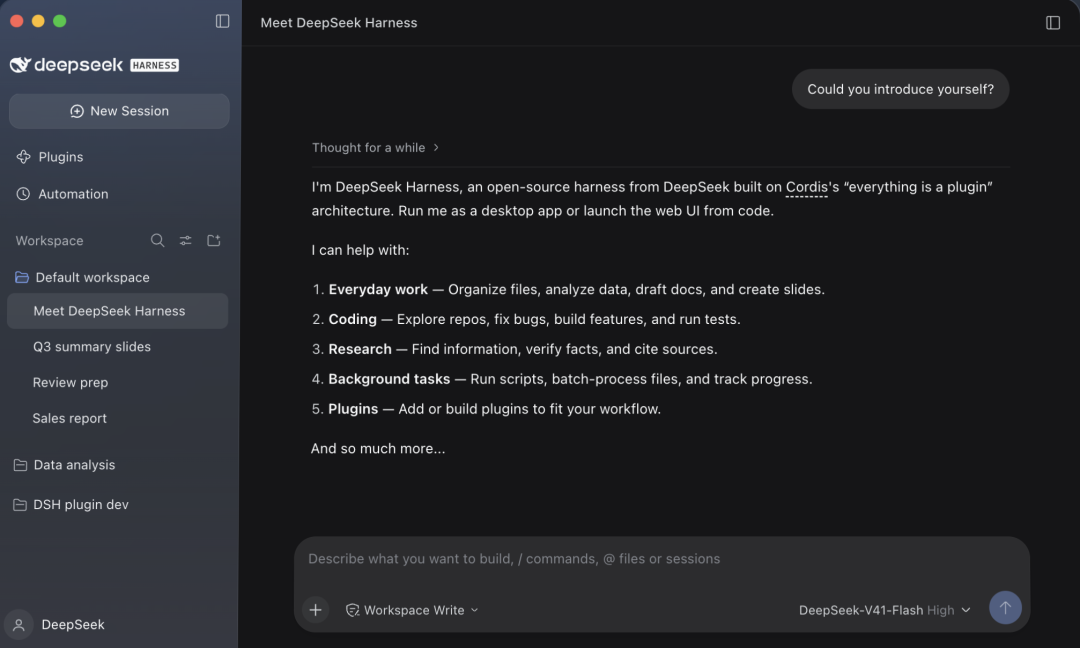Click the plus attach button in composer
Image resolution: width=1080 pixels, height=648 pixels.
[315, 609]
